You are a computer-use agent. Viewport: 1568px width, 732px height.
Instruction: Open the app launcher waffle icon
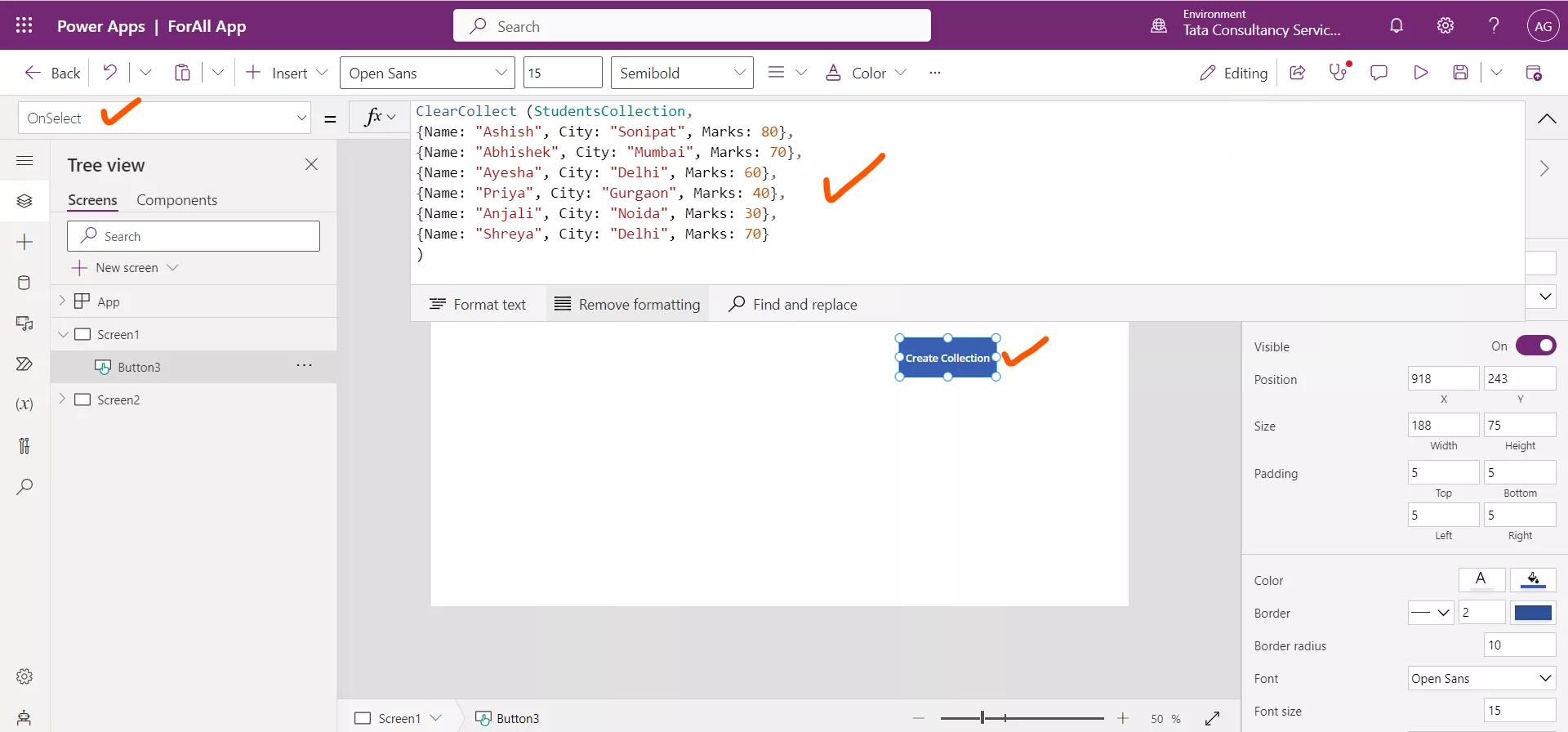coord(24,25)
